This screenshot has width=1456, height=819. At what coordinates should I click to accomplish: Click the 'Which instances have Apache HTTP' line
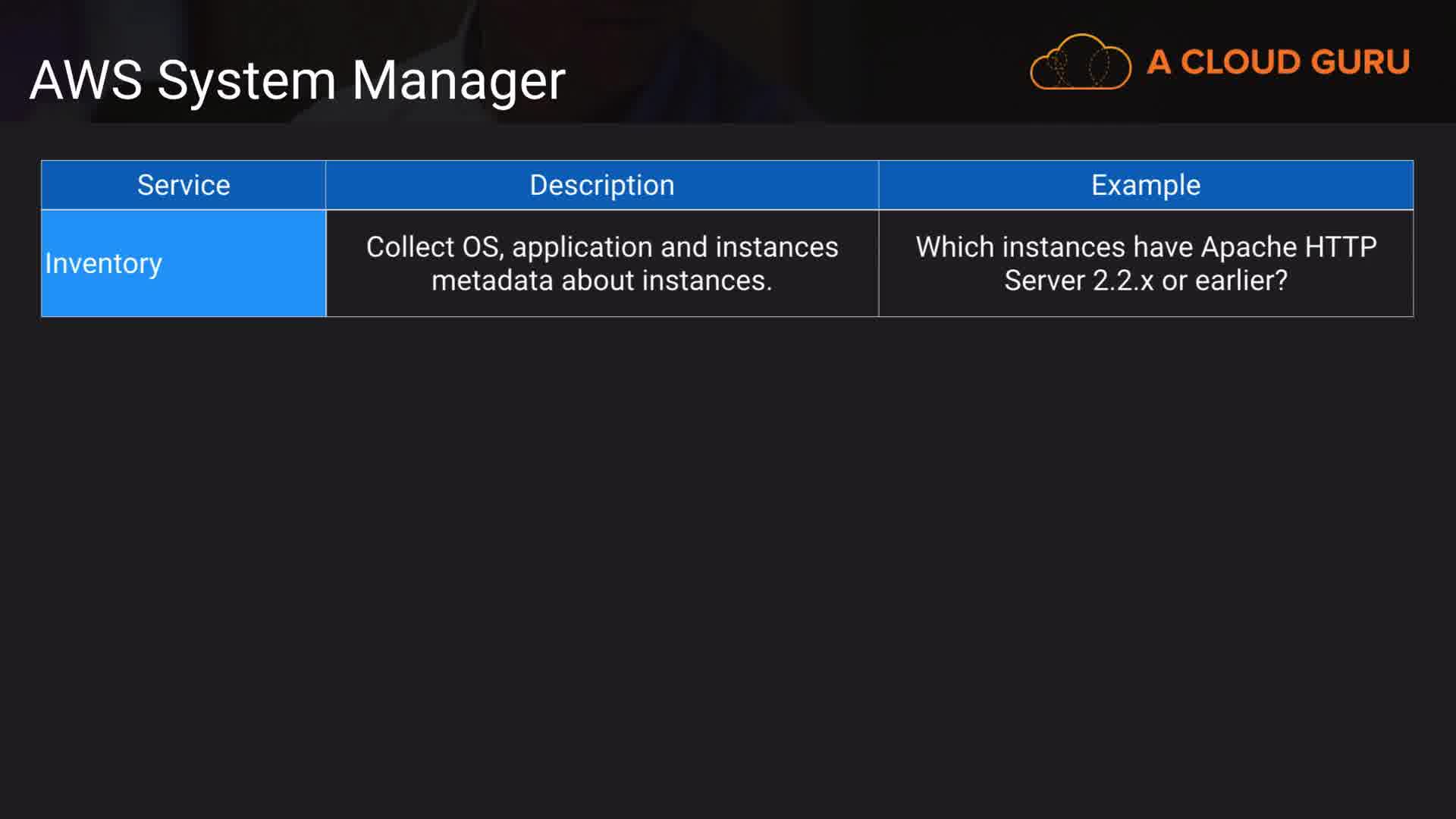pos(1145,247)
